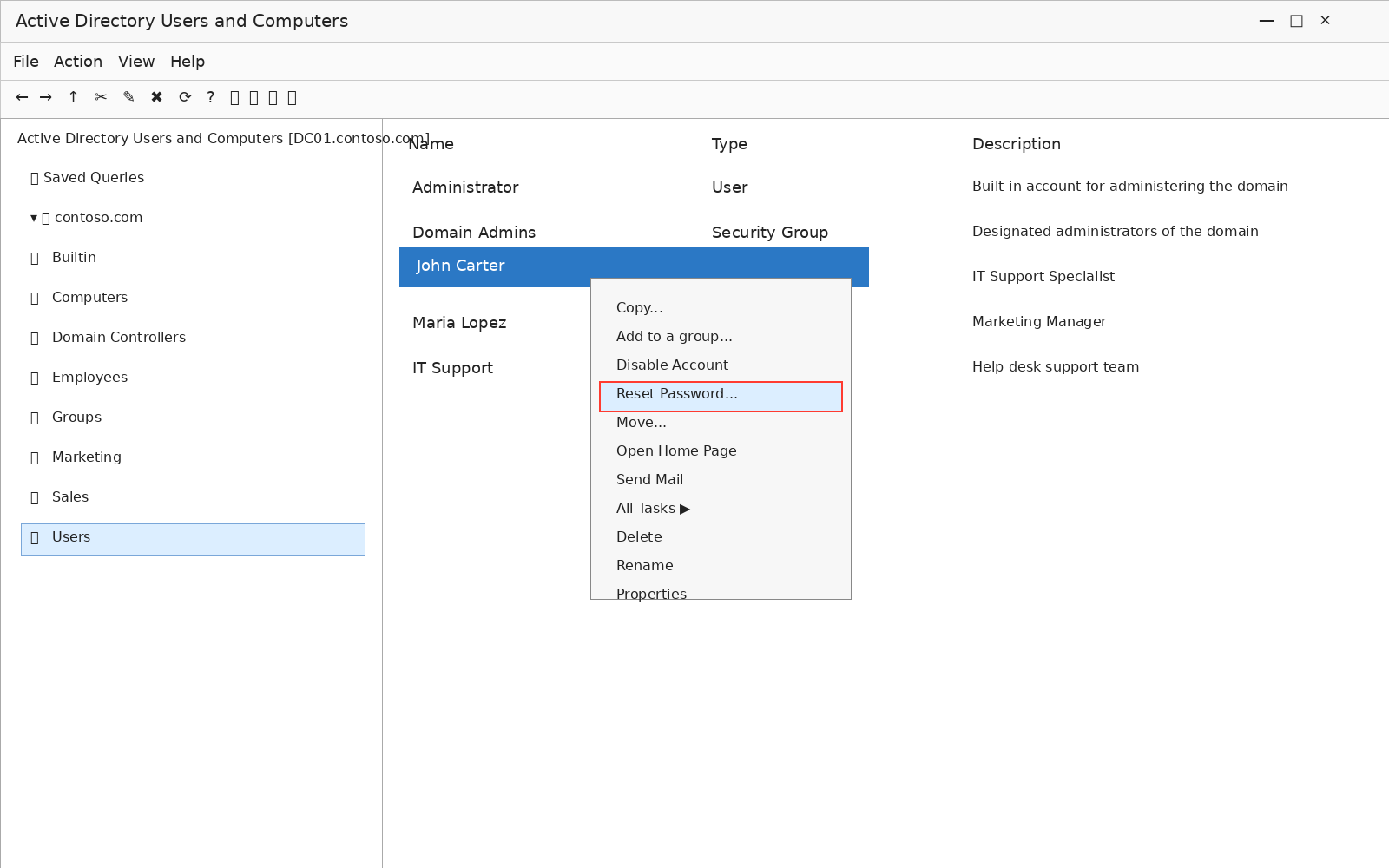
Task: Click the back arrow toolbar icon
Action: point(22,97)
